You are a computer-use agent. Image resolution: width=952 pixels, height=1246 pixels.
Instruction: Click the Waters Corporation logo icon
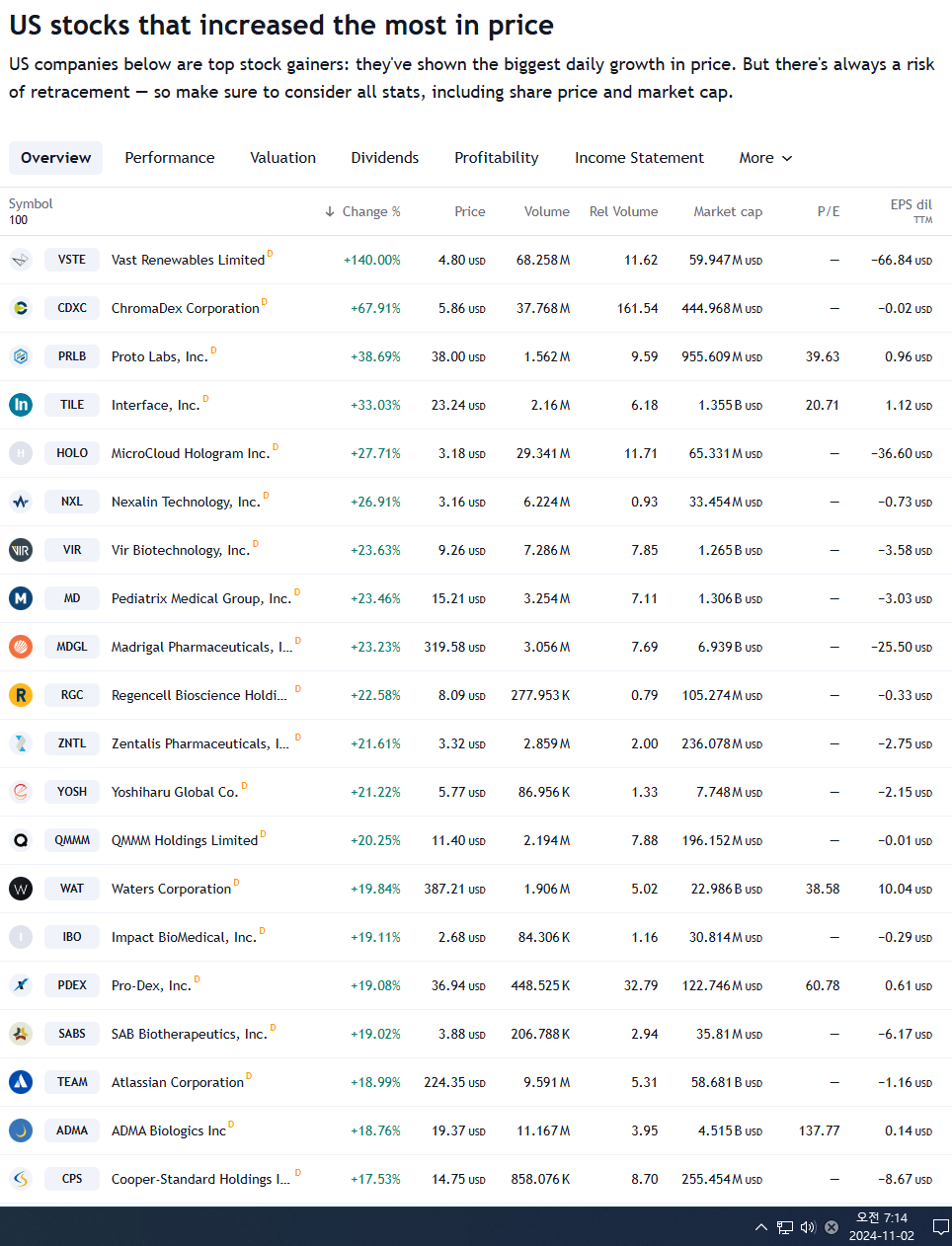[21, 889]
